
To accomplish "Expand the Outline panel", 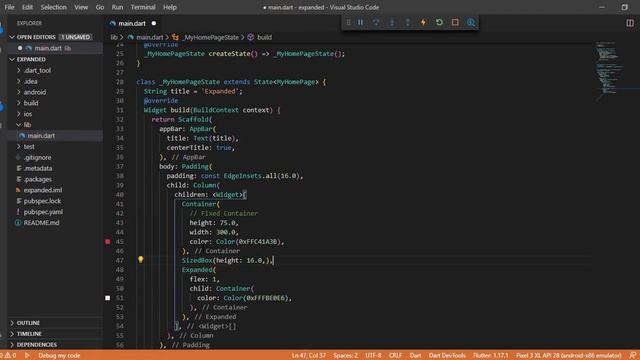I will 28,323.
